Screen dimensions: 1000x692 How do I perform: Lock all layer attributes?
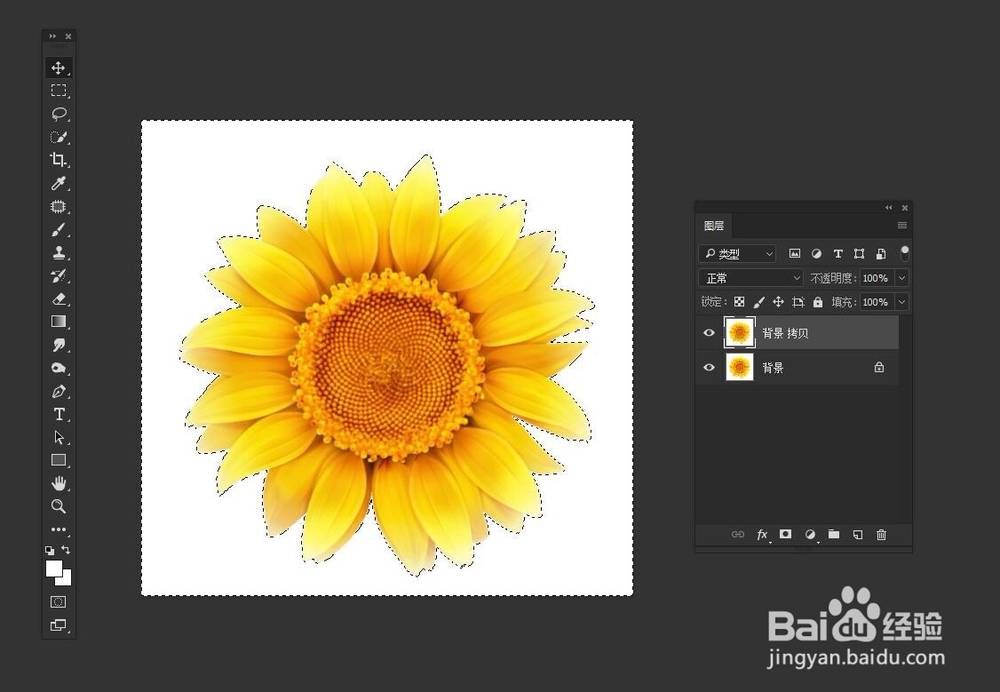818,302
